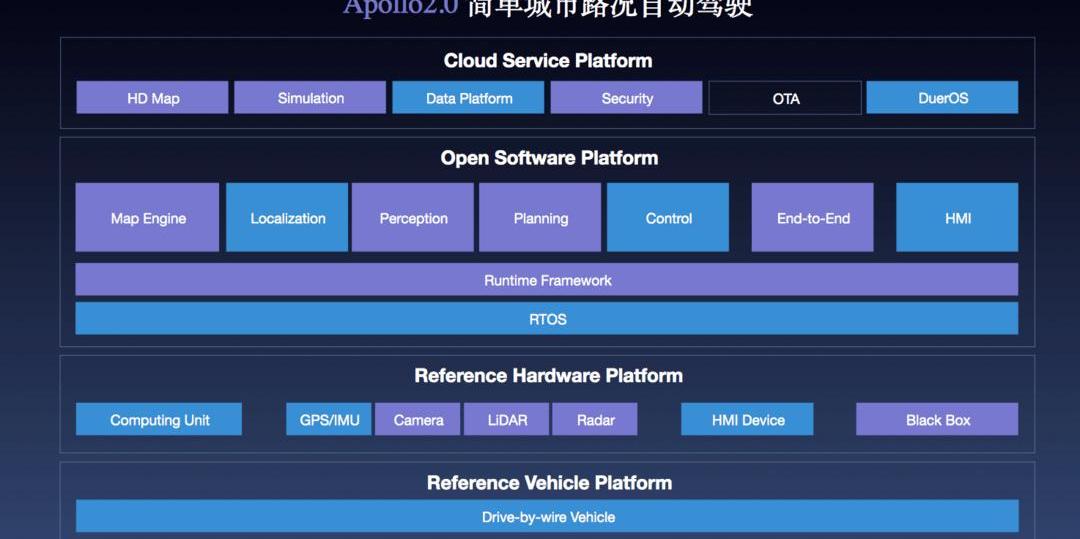Click the Apollo2.0 slide title text
This screenshot has width=1080, height=539.
pyautogui.click(x=548, y=8)
